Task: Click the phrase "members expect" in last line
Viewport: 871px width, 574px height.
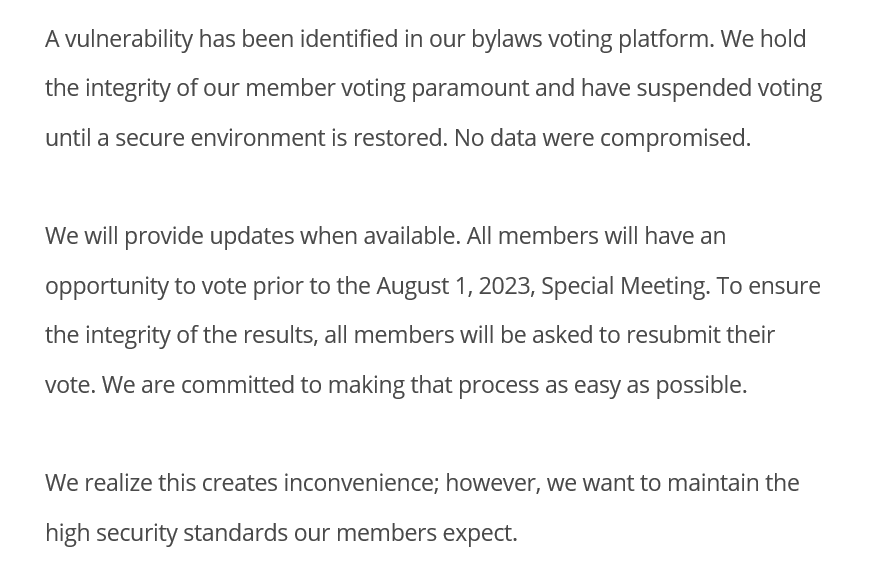Action: 424,533
